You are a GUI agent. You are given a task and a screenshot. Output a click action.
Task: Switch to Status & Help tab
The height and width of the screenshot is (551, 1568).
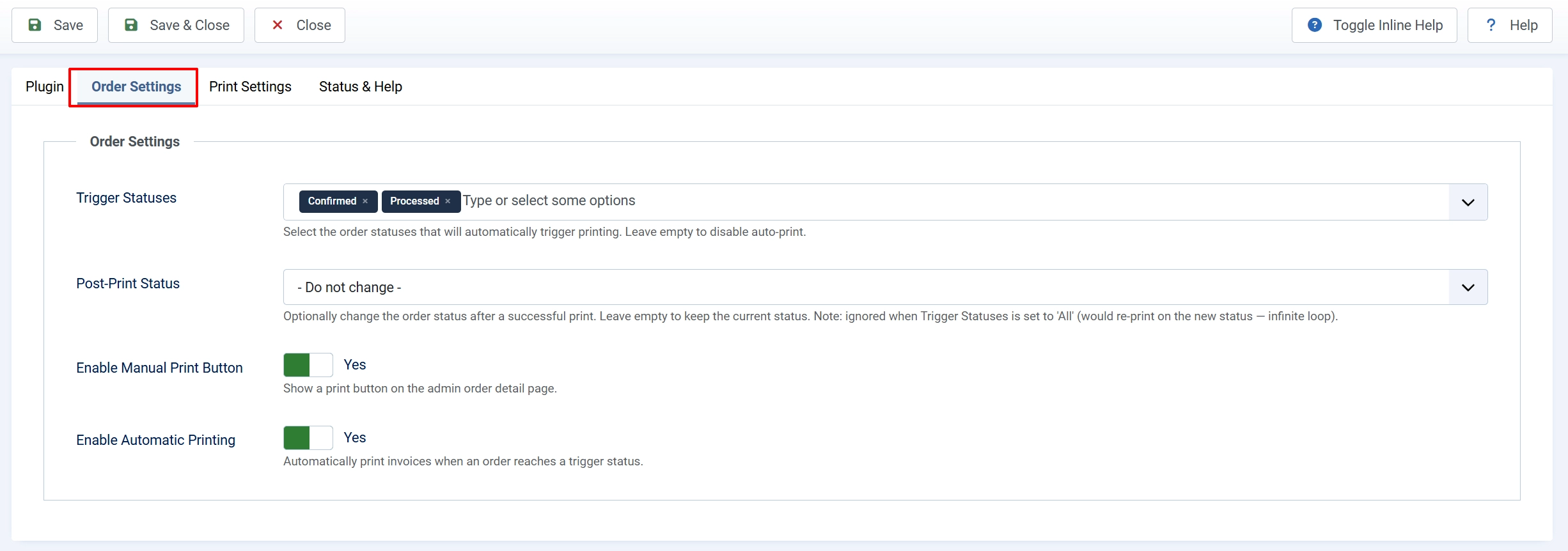click(361, 86)
